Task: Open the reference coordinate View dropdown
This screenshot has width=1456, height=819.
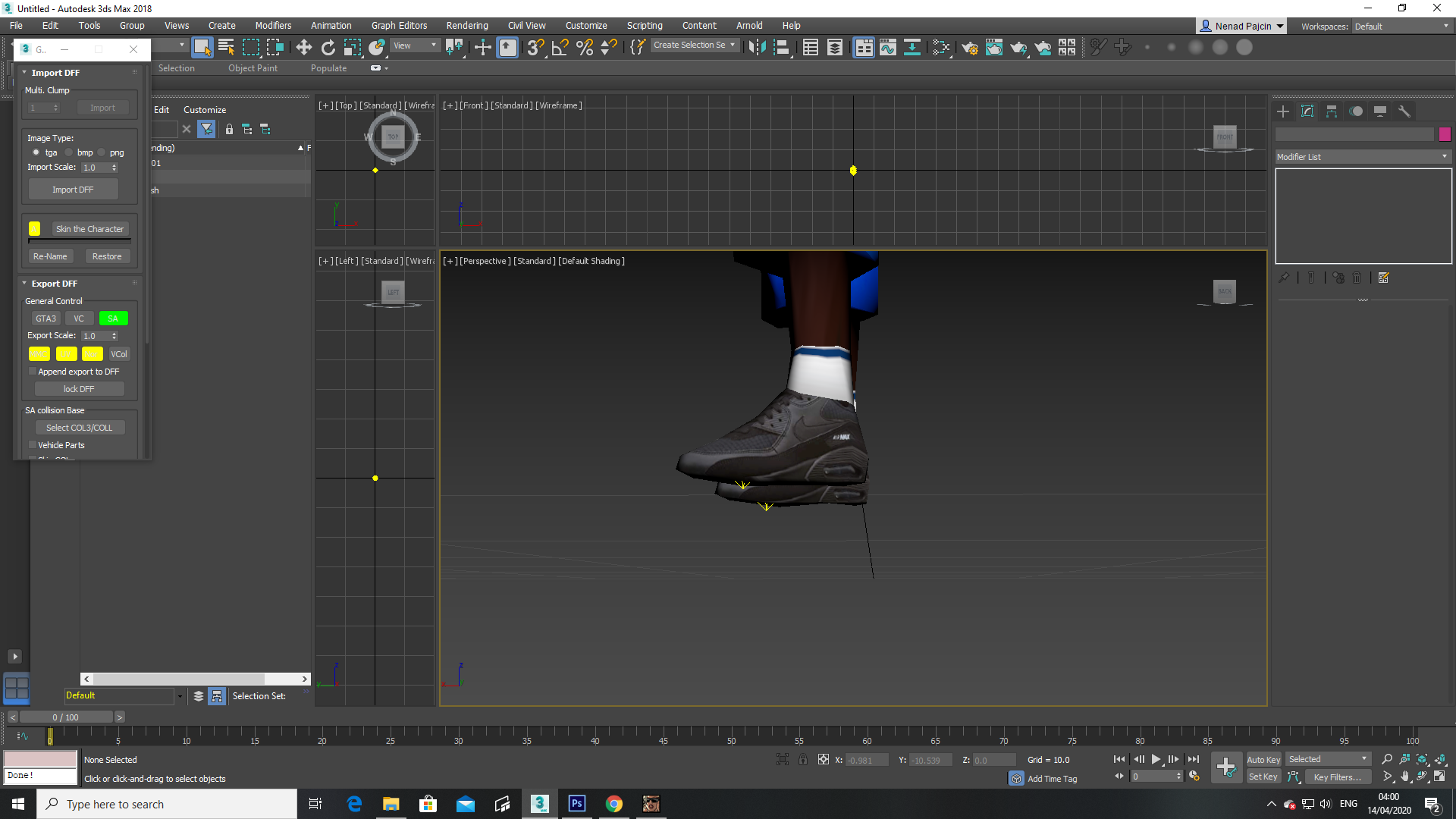Action: click(414, 45)
